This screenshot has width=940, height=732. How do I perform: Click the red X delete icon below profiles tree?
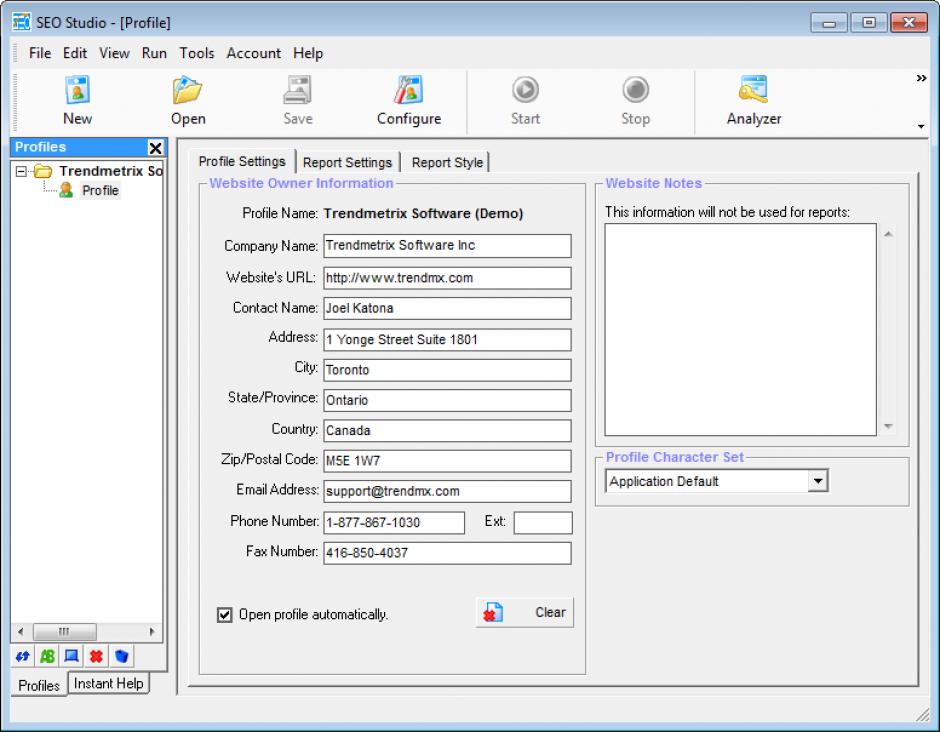click(x=96, y=656)
